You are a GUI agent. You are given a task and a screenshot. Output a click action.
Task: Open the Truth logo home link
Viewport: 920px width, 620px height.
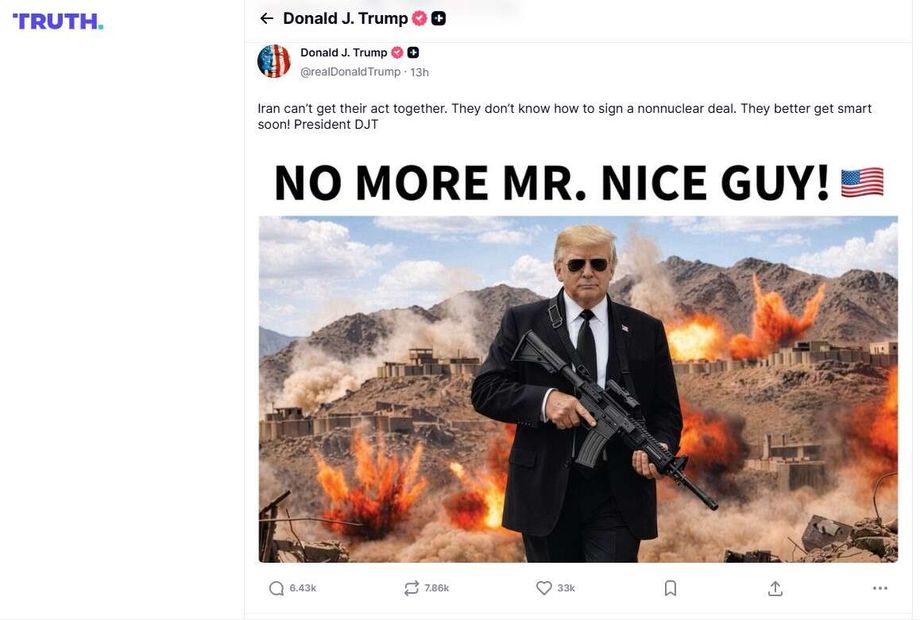click(x=58, y=21)
